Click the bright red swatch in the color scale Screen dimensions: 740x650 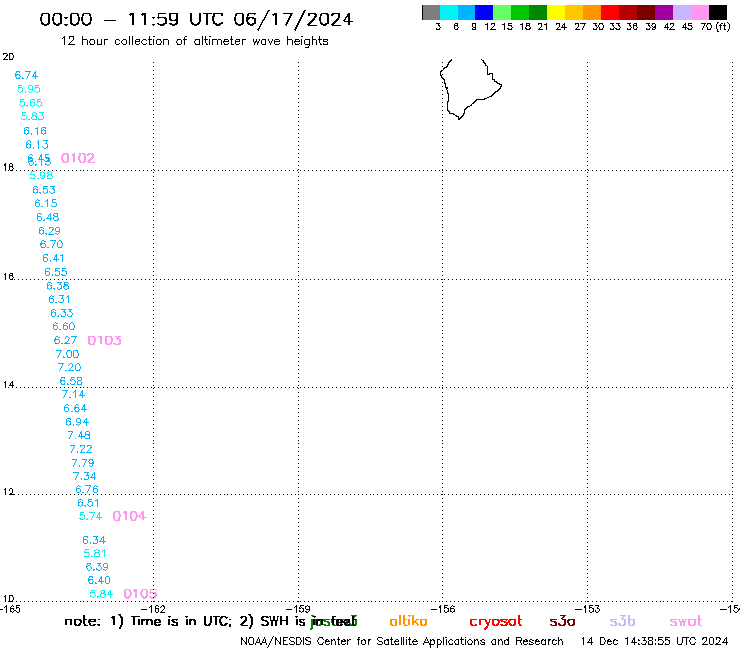610,12
